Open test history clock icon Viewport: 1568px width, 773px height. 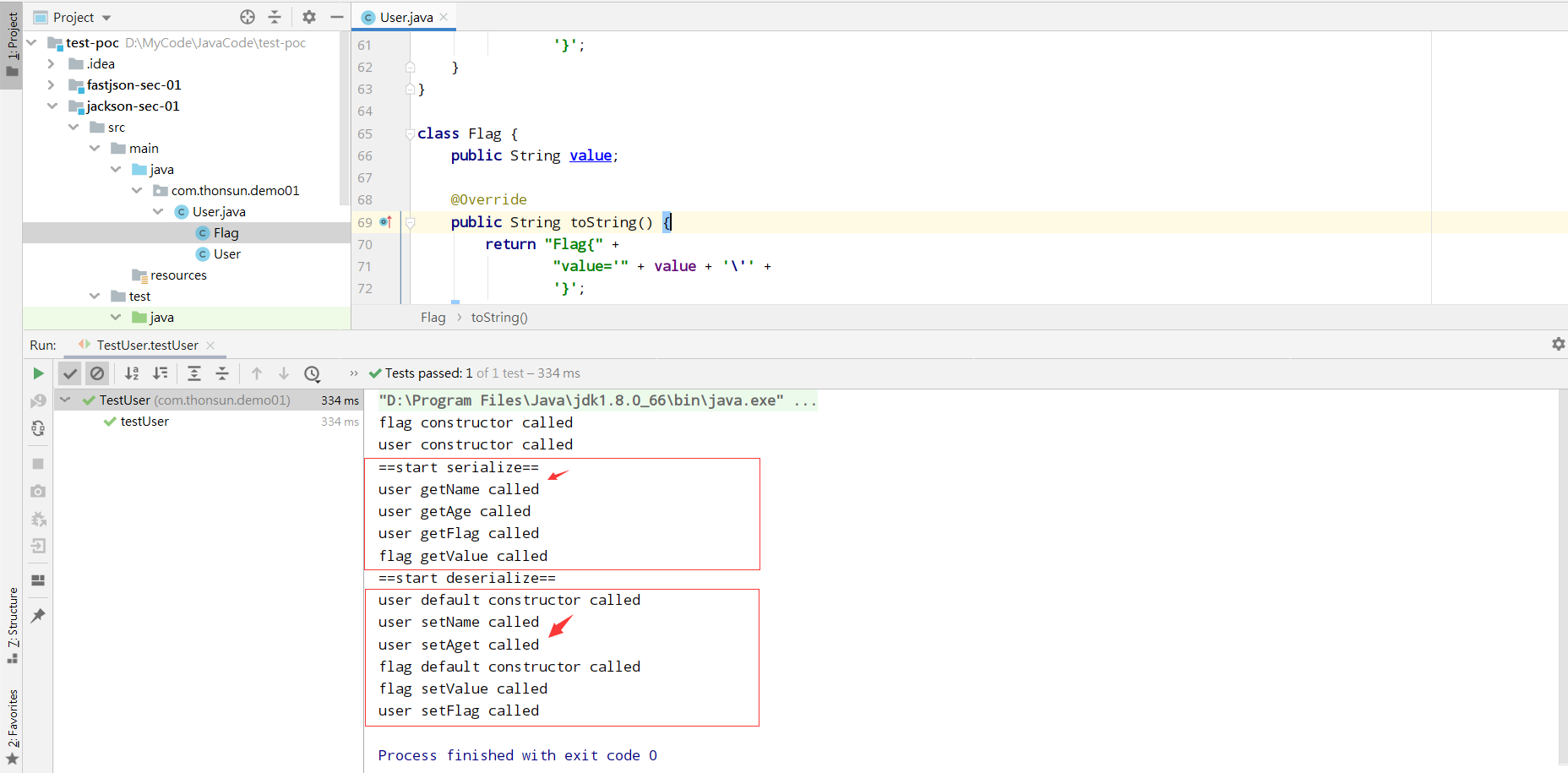click(312, 373)
